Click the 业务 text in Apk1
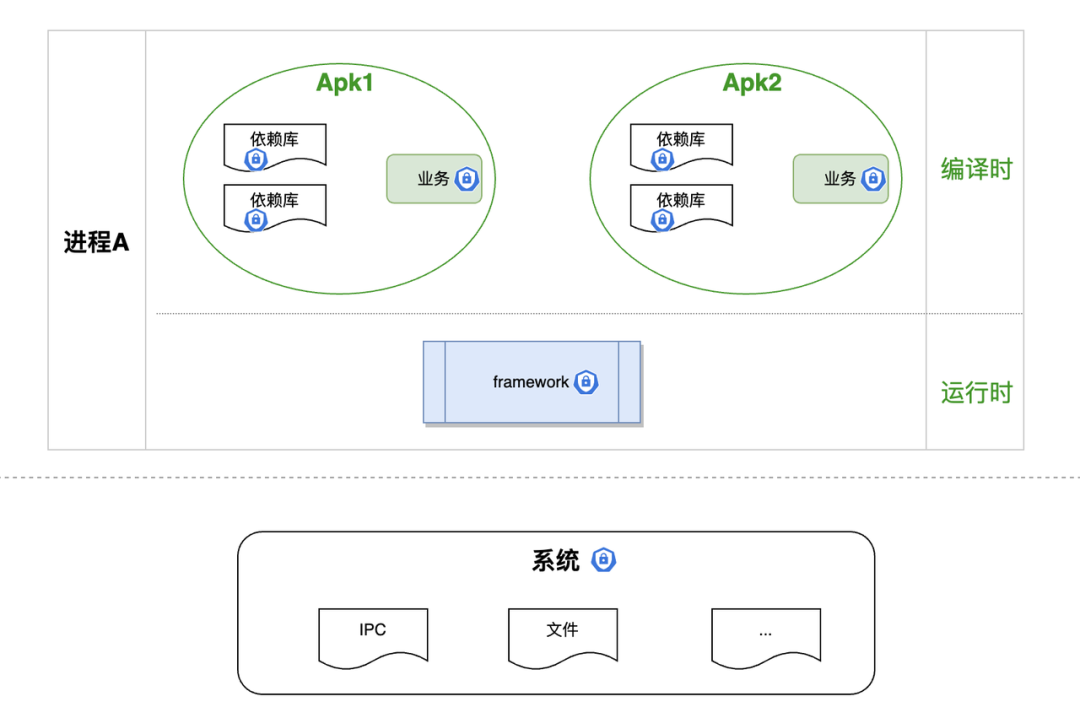 click(x=433, y=179)
